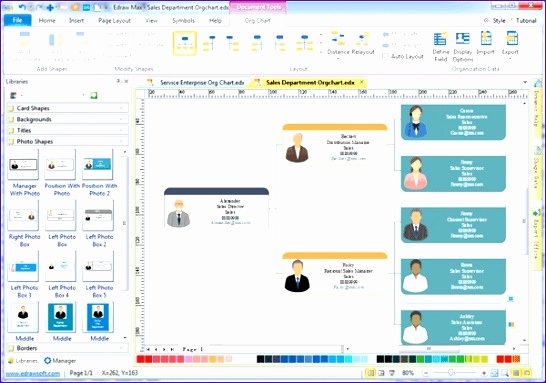Collapse the Photo Shapes library

click(68, 142)
